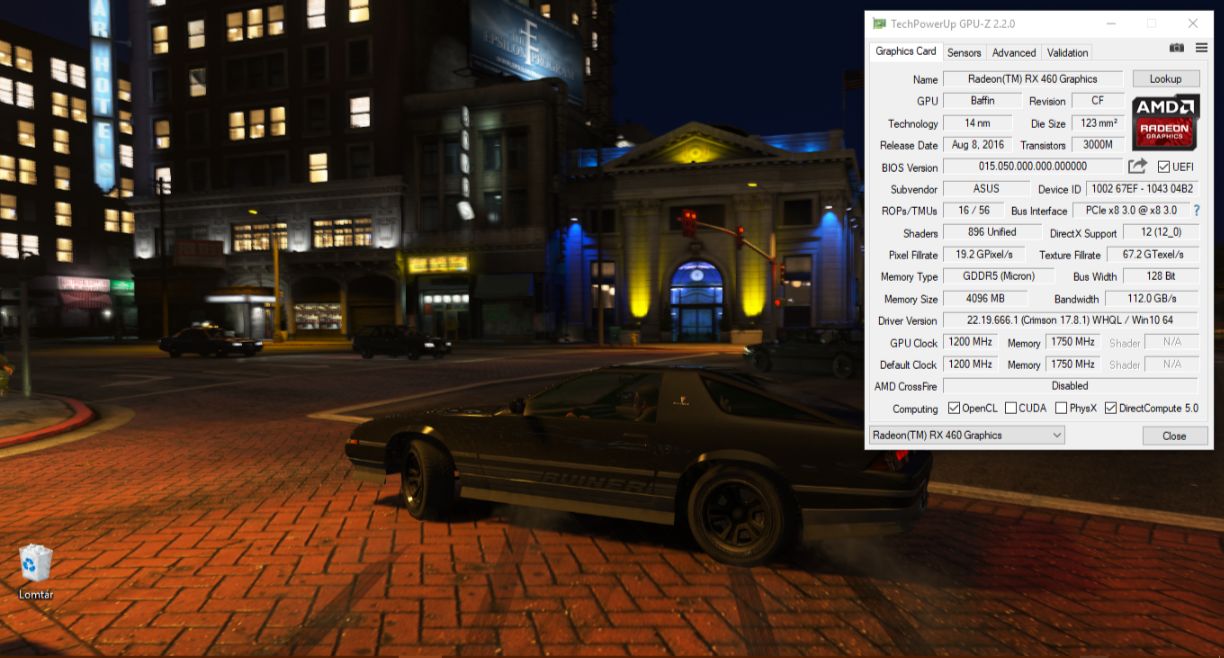Viewport: 1224px width, 658px height.
Task: Click the AMD Radeon Graphics logo
Action: (1165, 123)
